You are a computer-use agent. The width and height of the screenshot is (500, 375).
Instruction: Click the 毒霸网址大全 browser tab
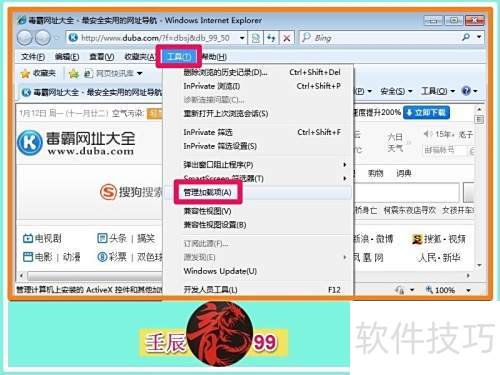[92, 92]
